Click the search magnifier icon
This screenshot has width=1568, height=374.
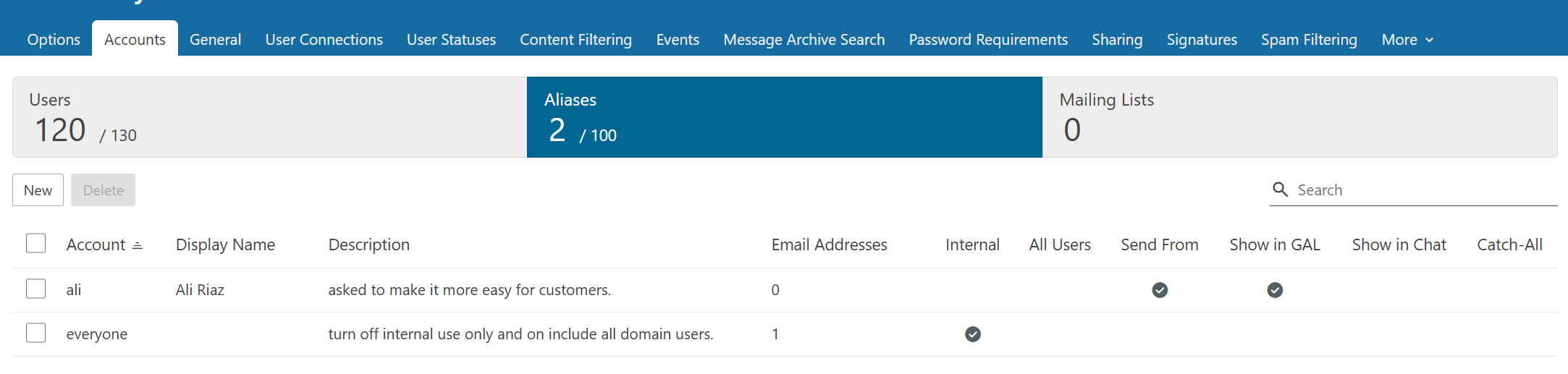tap(1280, 190)
